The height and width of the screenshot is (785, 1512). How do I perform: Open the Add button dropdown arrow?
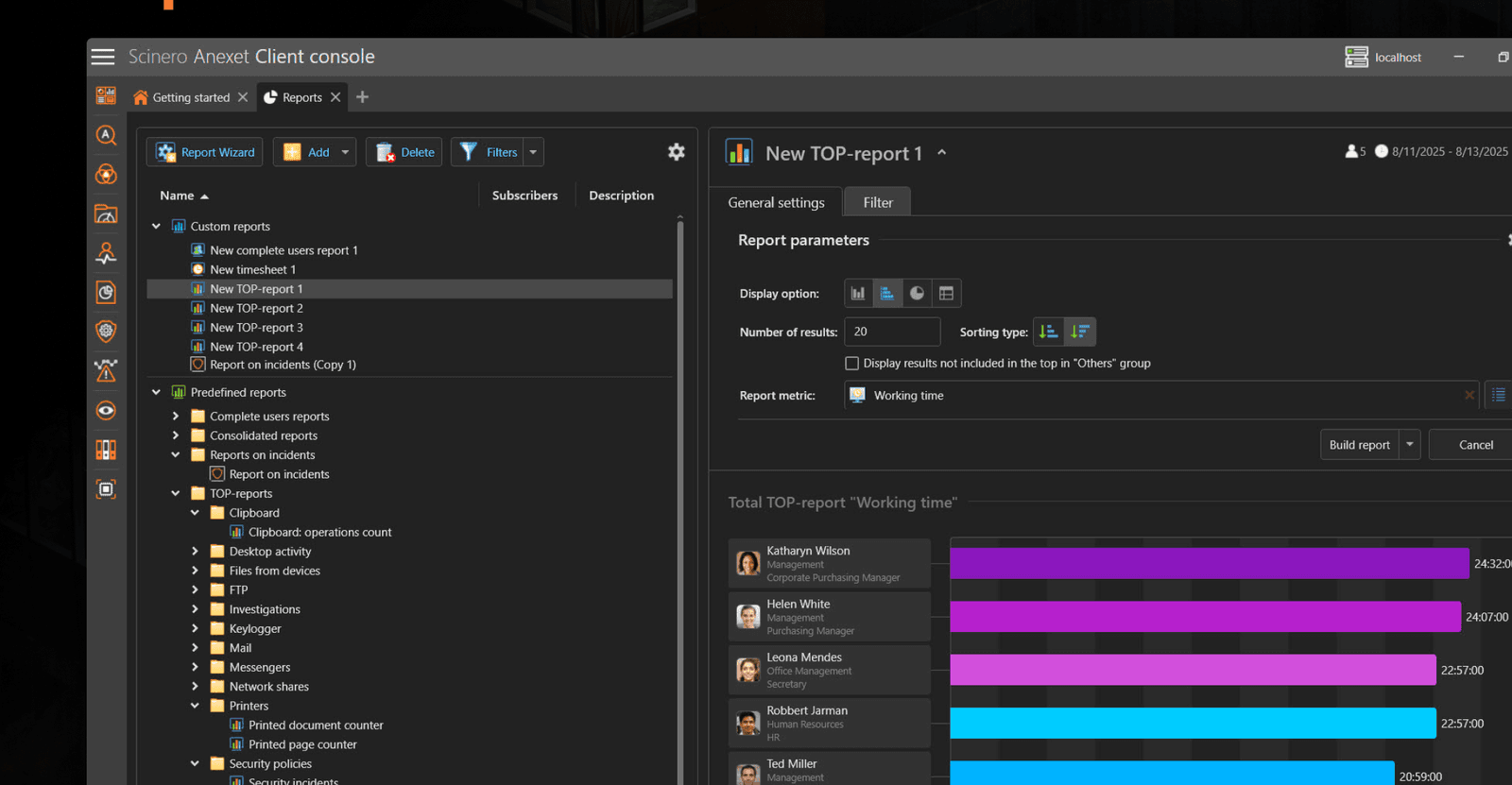pos(345,152)
